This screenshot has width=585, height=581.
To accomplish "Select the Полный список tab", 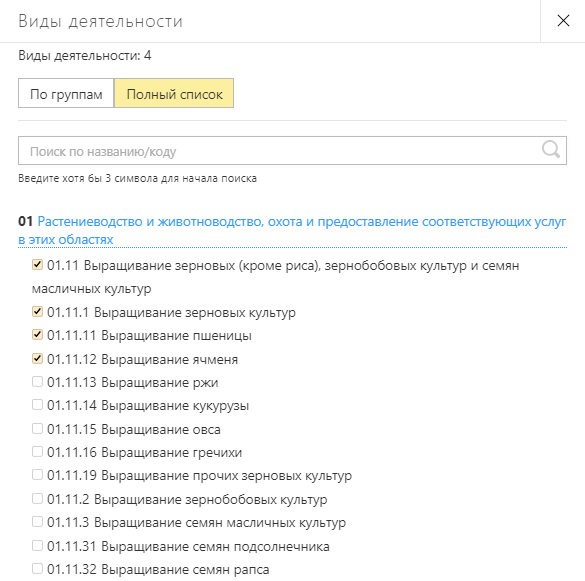I will coord(174,93).
